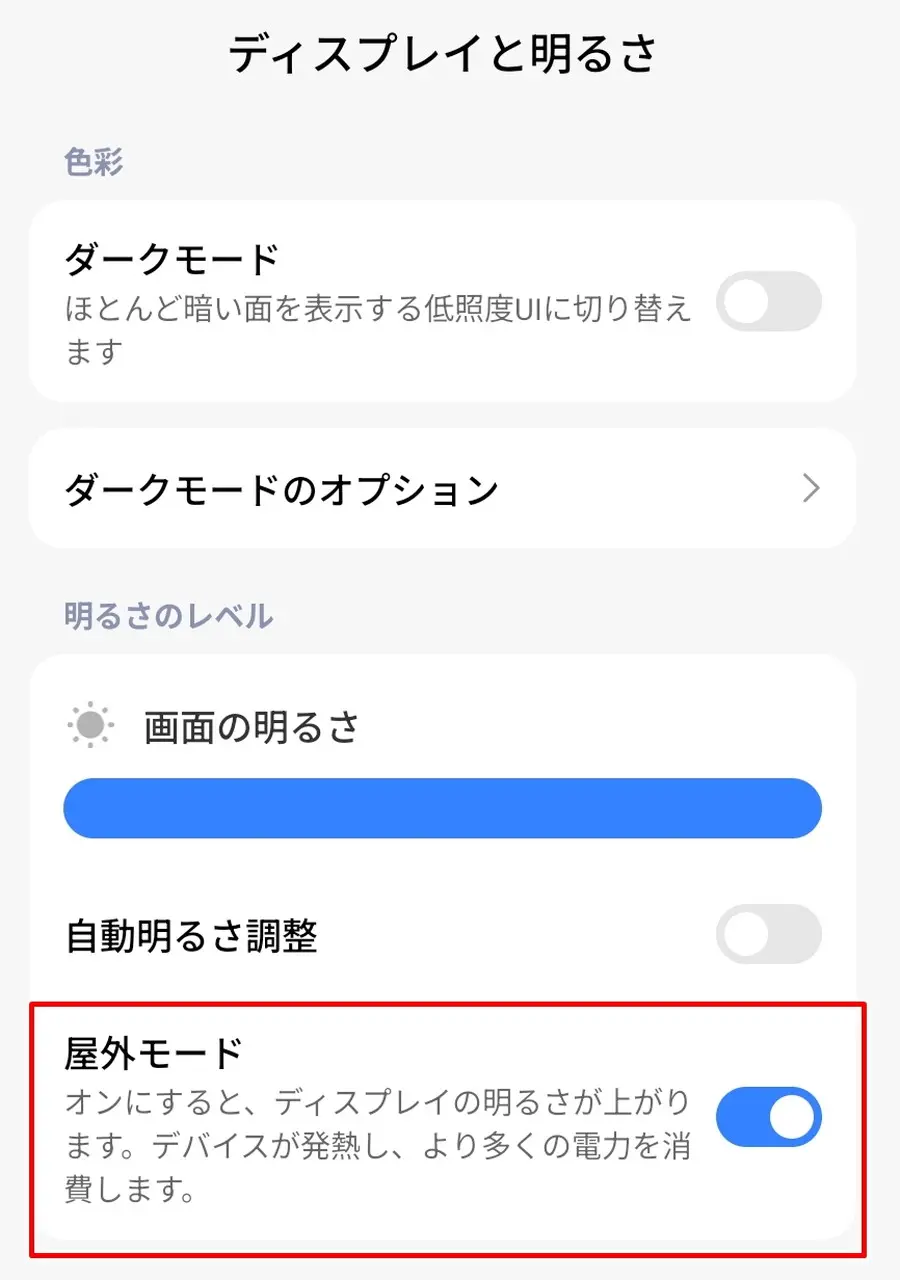The height and width of the screenshot is (1280, 900).
Task: Click the ディスプレイと明るさ page title
Action: coord(443,54)
